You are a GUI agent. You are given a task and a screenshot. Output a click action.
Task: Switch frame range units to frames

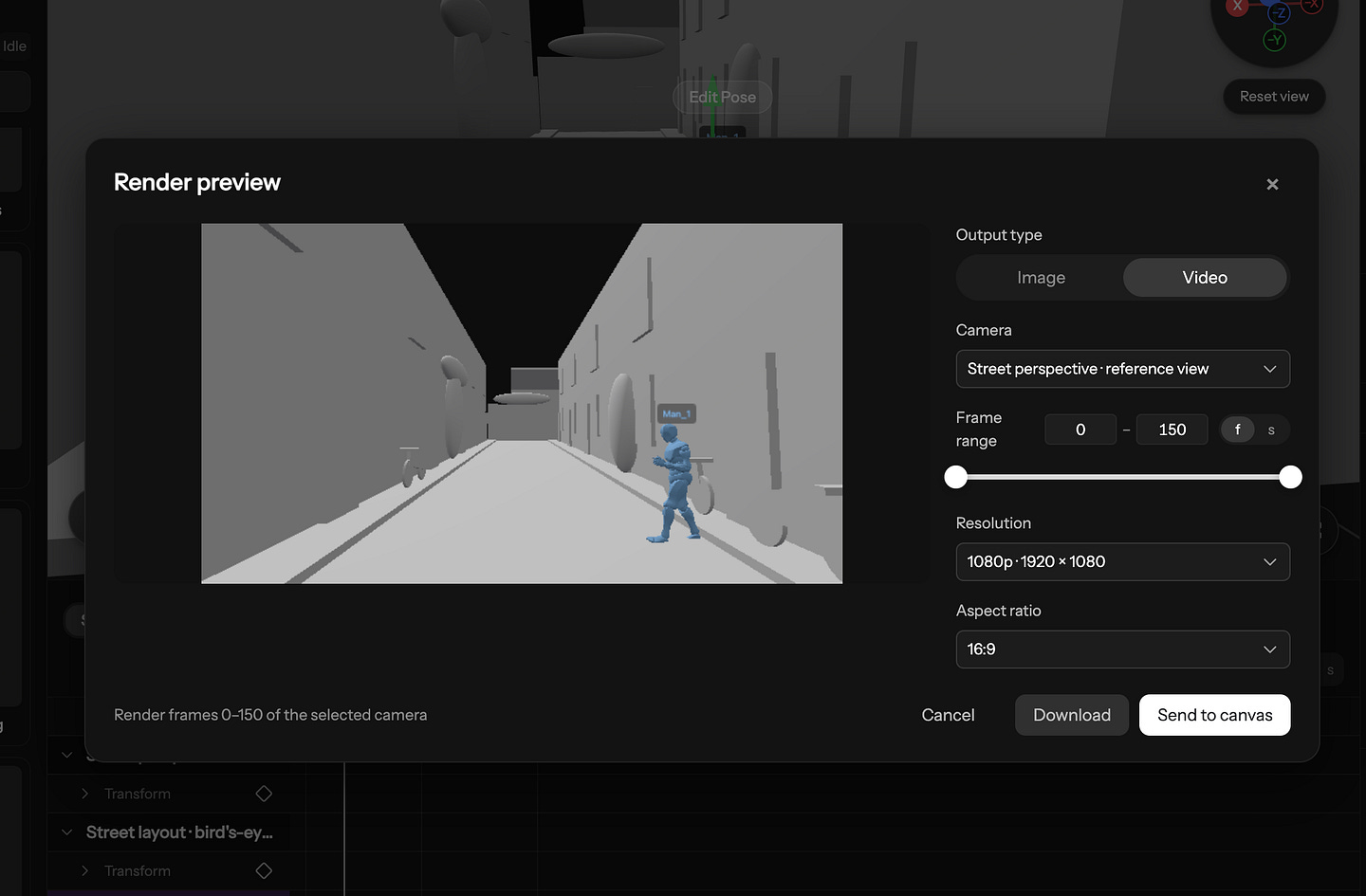(x=1237, y=430)
